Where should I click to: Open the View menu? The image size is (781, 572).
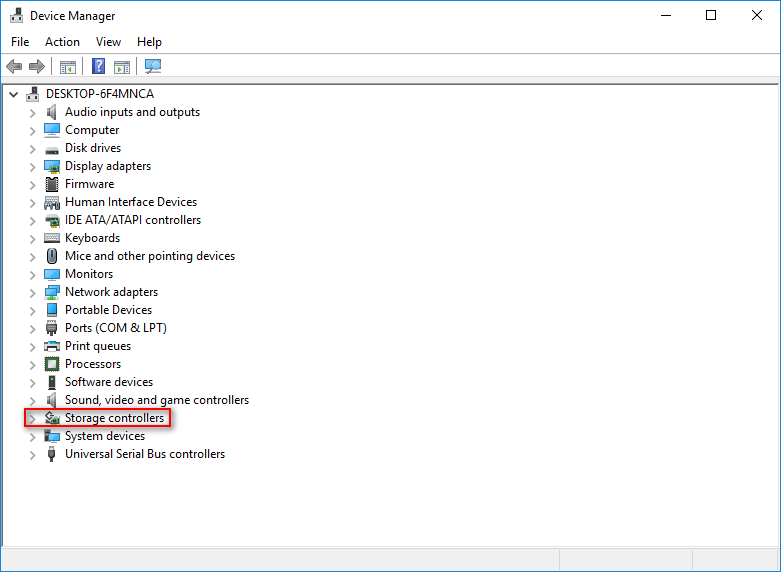click(108, 42)
